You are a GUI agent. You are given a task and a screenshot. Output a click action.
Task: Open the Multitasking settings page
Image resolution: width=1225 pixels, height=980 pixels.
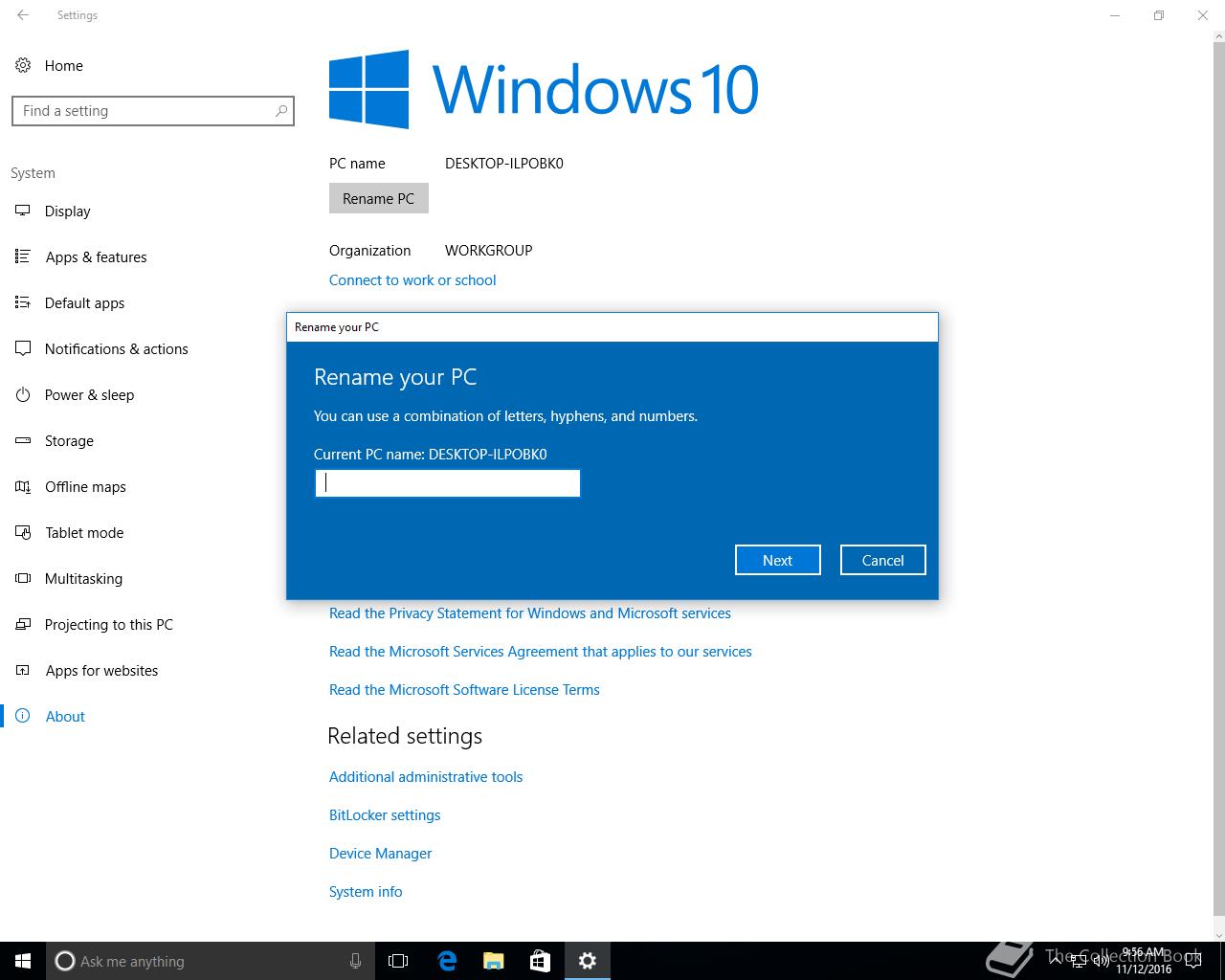click(83, 578)
